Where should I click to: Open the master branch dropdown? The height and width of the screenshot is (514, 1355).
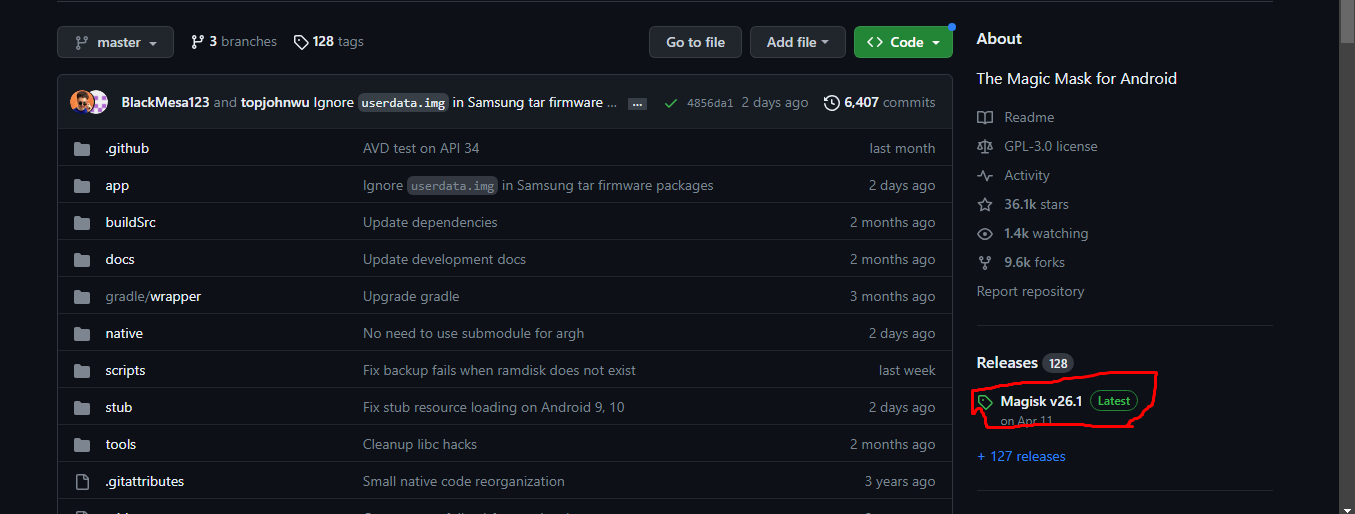click(x=115, y=42)
